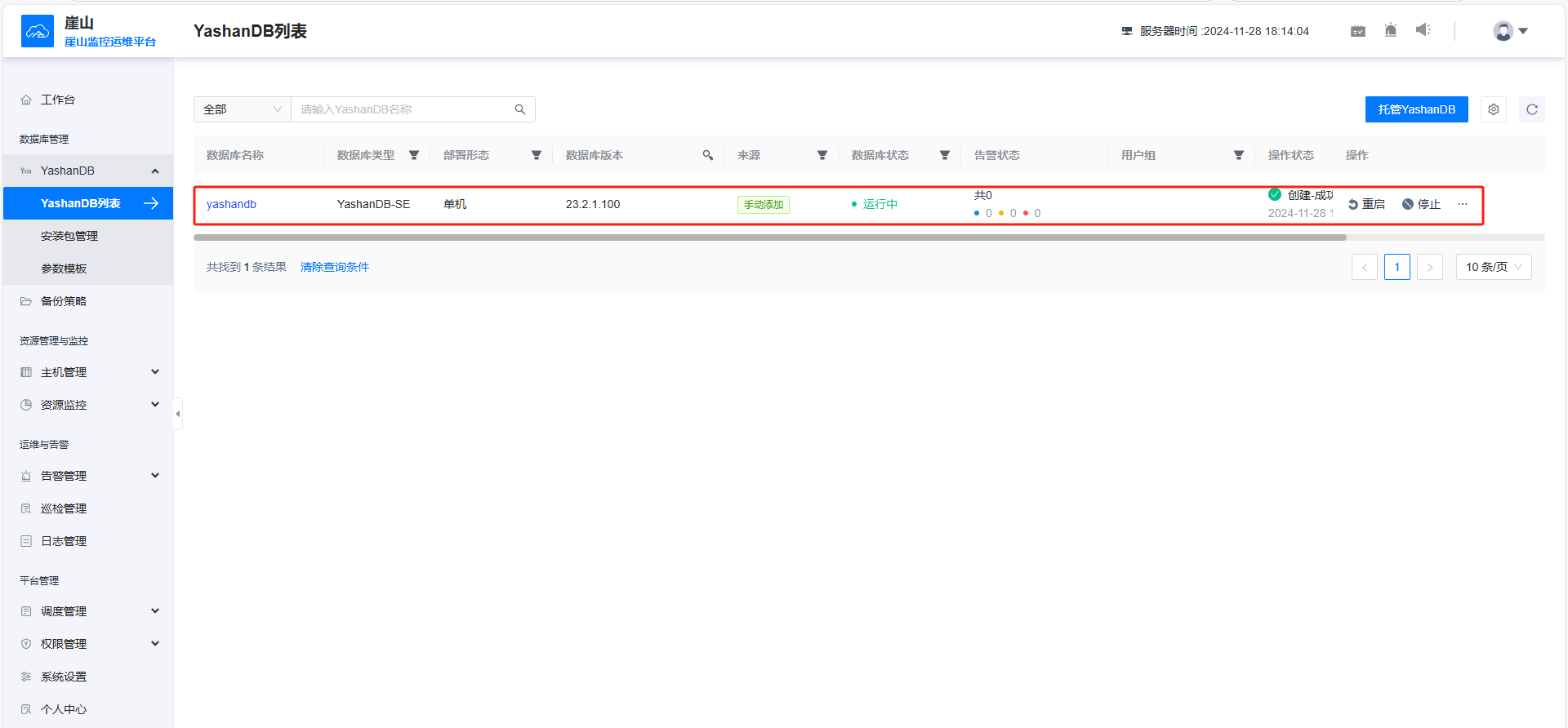Open the yashandb database link

pyautogui.click(x=231, y=204)
